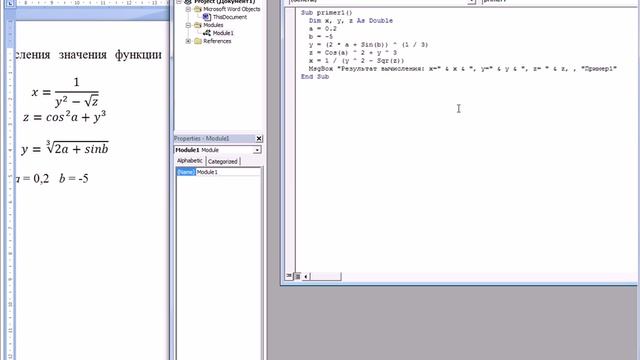
Task: Click the 'b = -5' text in Word
Action: [x=74, y=178]
